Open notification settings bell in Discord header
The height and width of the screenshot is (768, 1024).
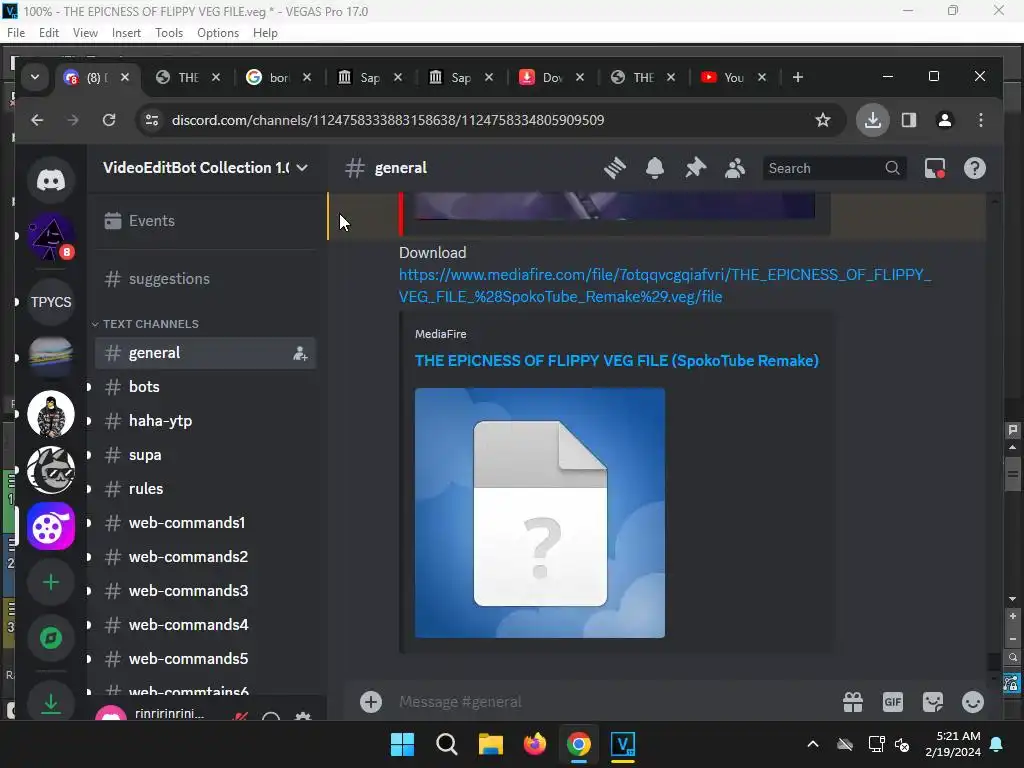pos(655,168)
